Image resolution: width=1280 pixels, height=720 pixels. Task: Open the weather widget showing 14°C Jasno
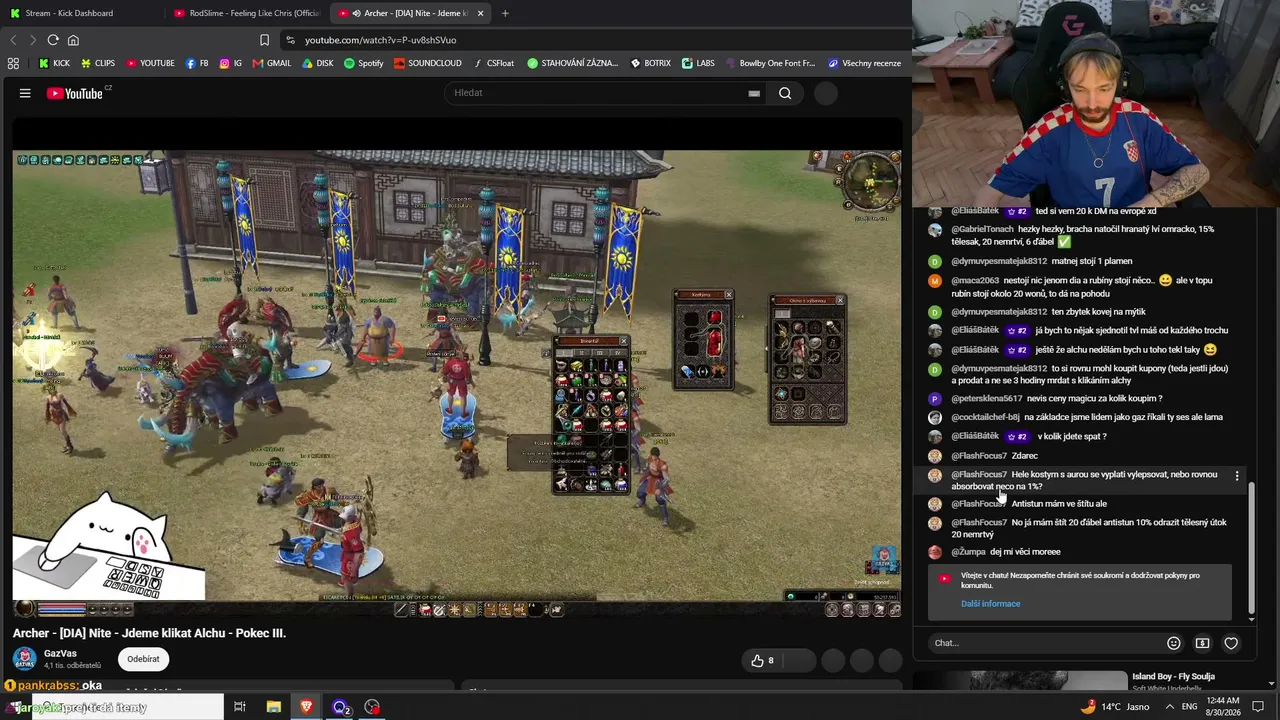(x=1115, y=707)
